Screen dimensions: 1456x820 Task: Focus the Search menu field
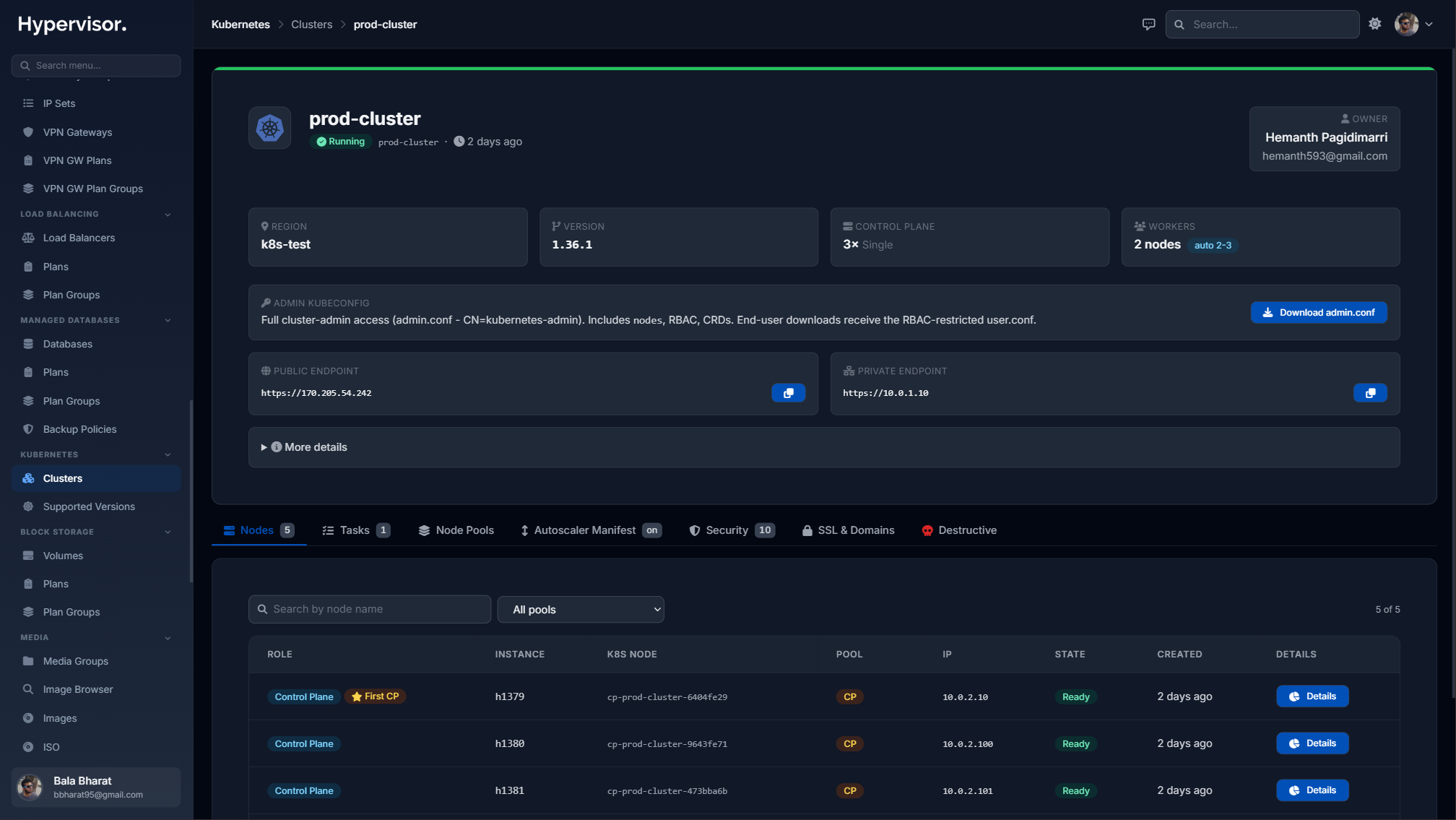tap(96, 65)
